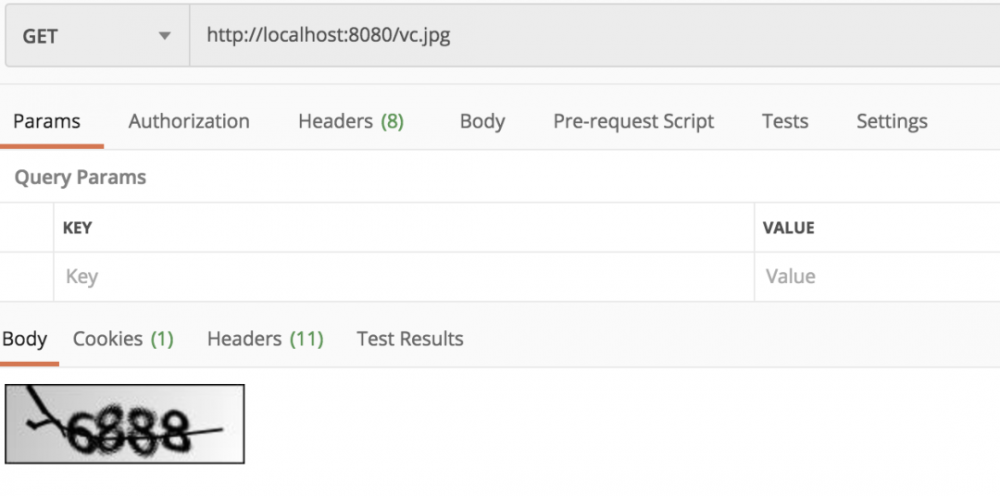Click the localhost:8080/vc.jpg URL field
This screenshot has width=1000, height=496.
(x=590, y=36)
